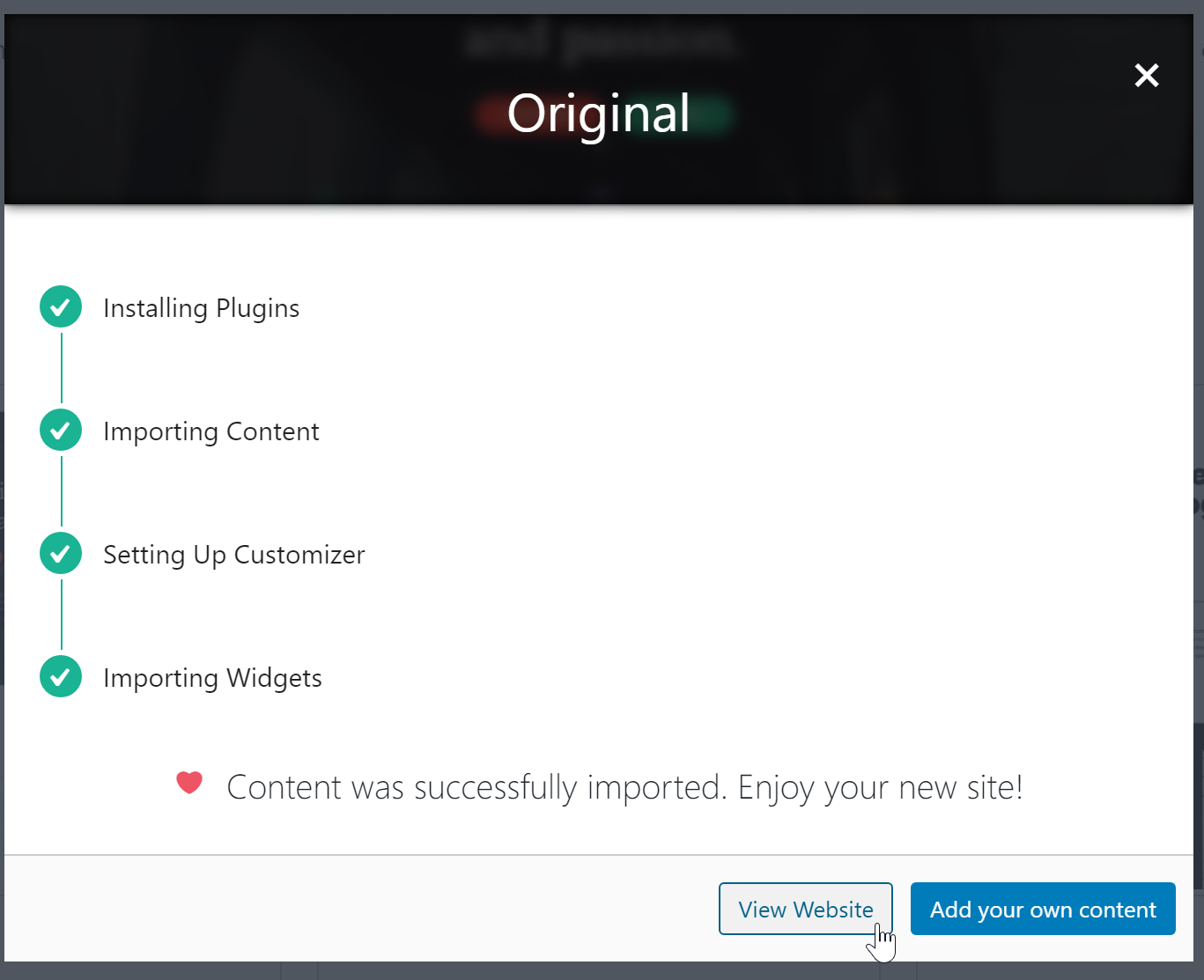Click line connecting Importing Content and Setting Up Customizer
This screenshot has height=980, width=1204.
coord(62,491)
